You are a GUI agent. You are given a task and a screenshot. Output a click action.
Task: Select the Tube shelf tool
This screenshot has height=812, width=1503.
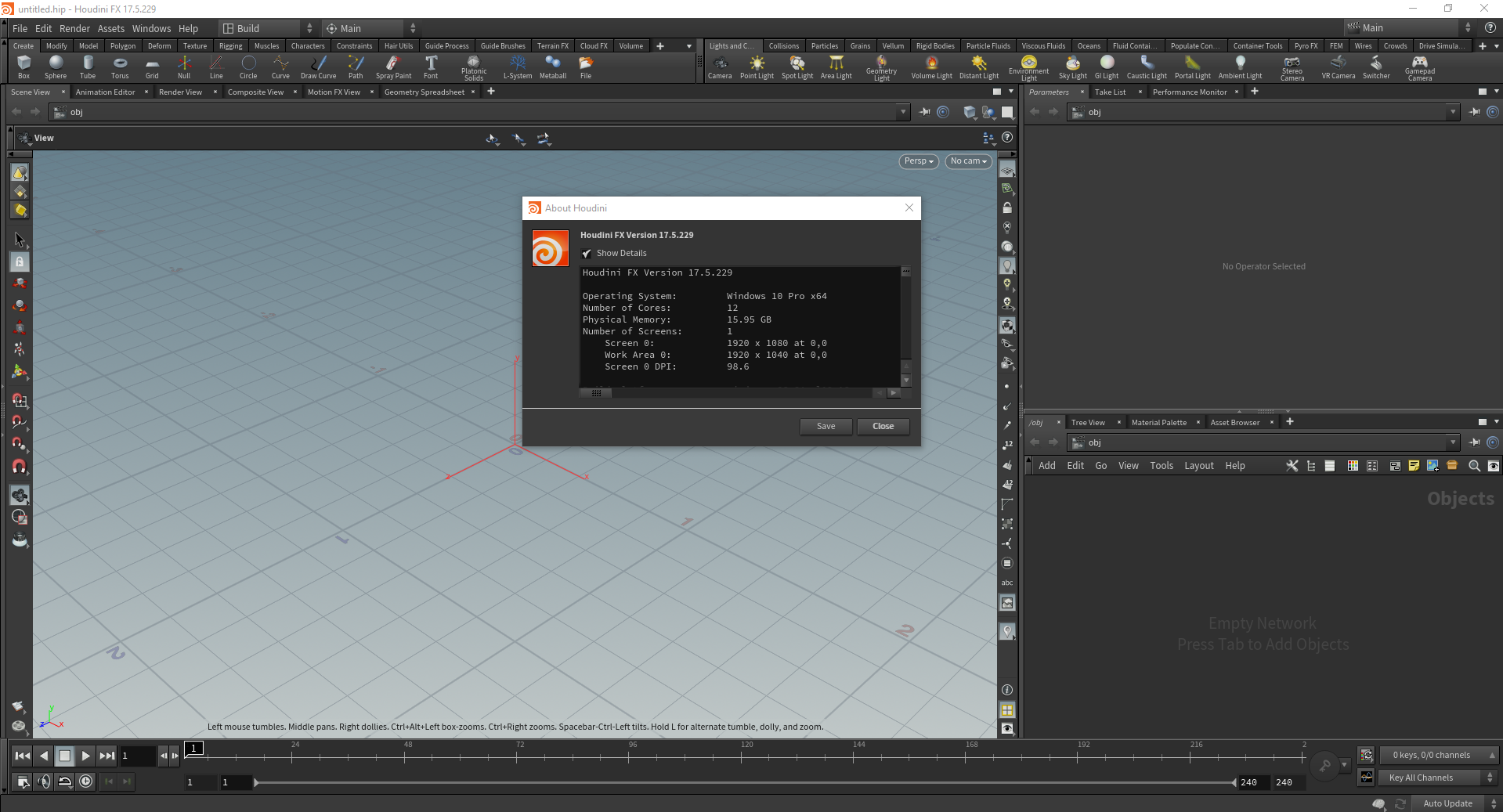point(88,67)
